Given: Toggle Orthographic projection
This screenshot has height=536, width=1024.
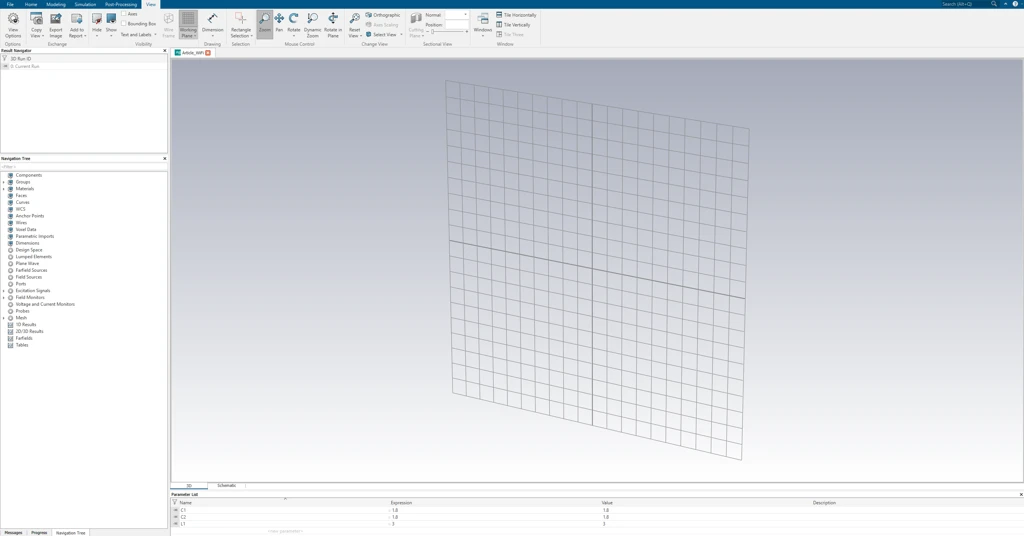Looking at the screenshot, I should point(383,15).
